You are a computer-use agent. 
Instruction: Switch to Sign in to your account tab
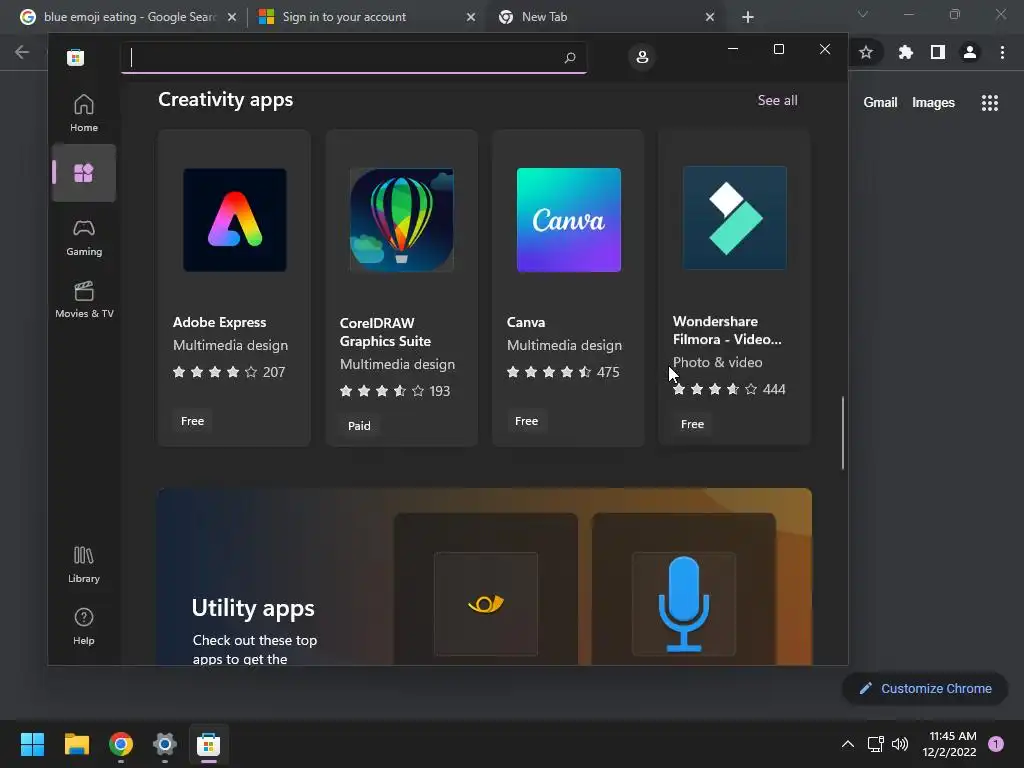(344, 17)
